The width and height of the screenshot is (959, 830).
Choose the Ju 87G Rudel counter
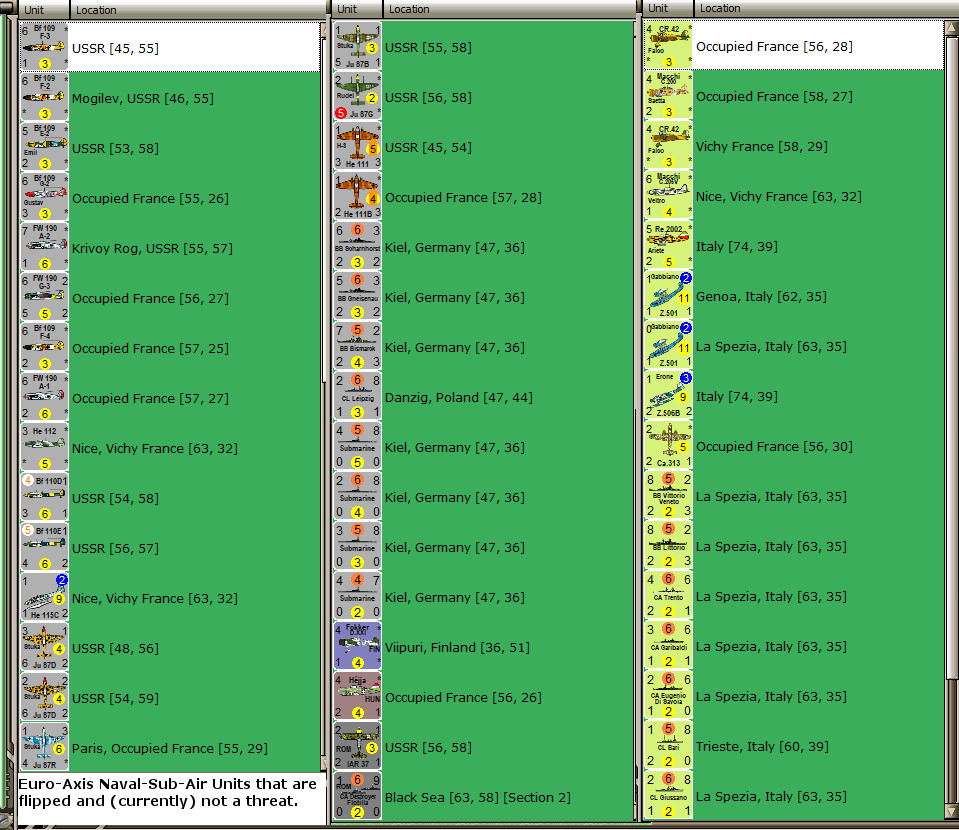(x=357, y=97)
